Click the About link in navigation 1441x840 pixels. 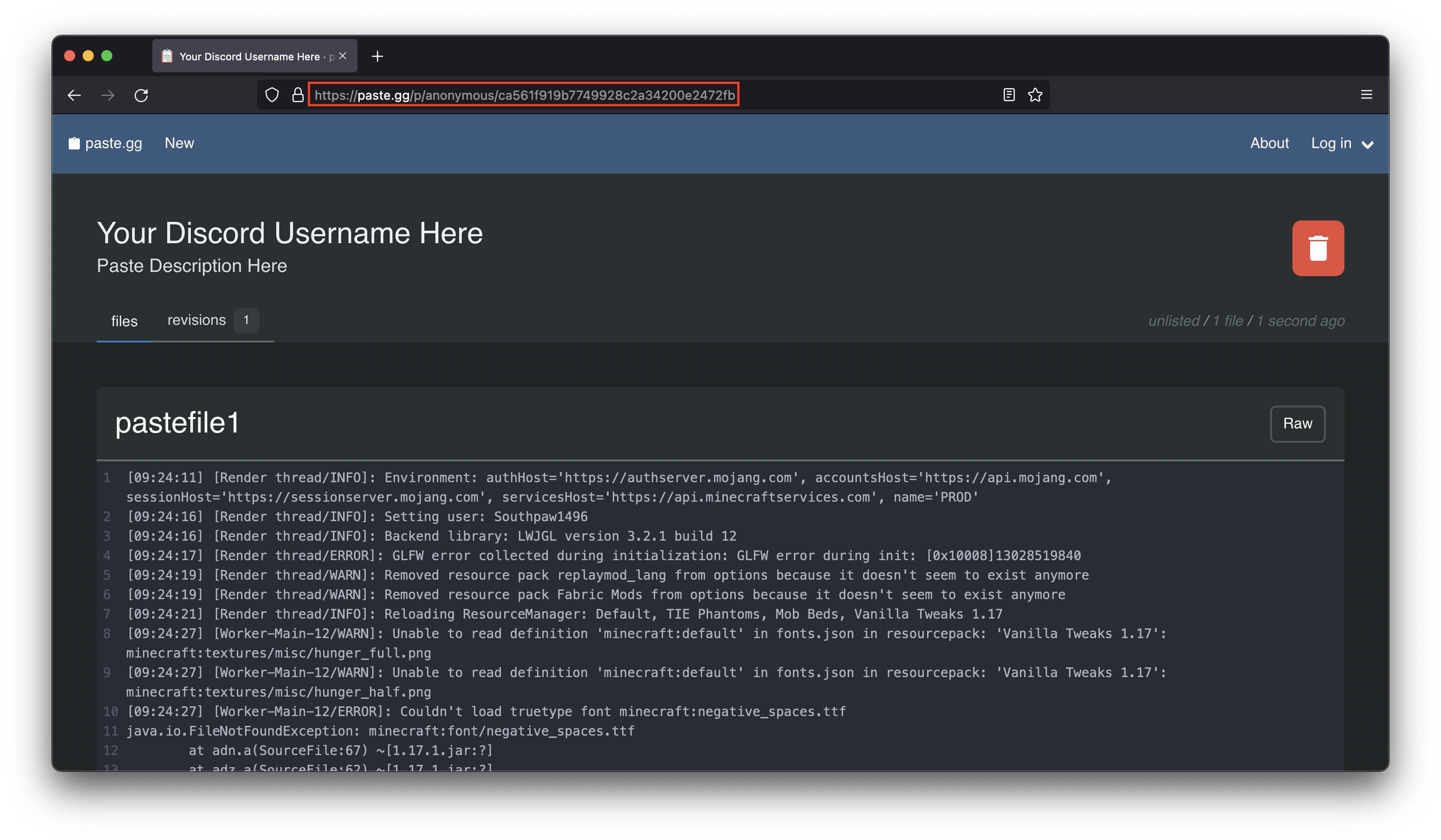click(x=1270, y=143)
